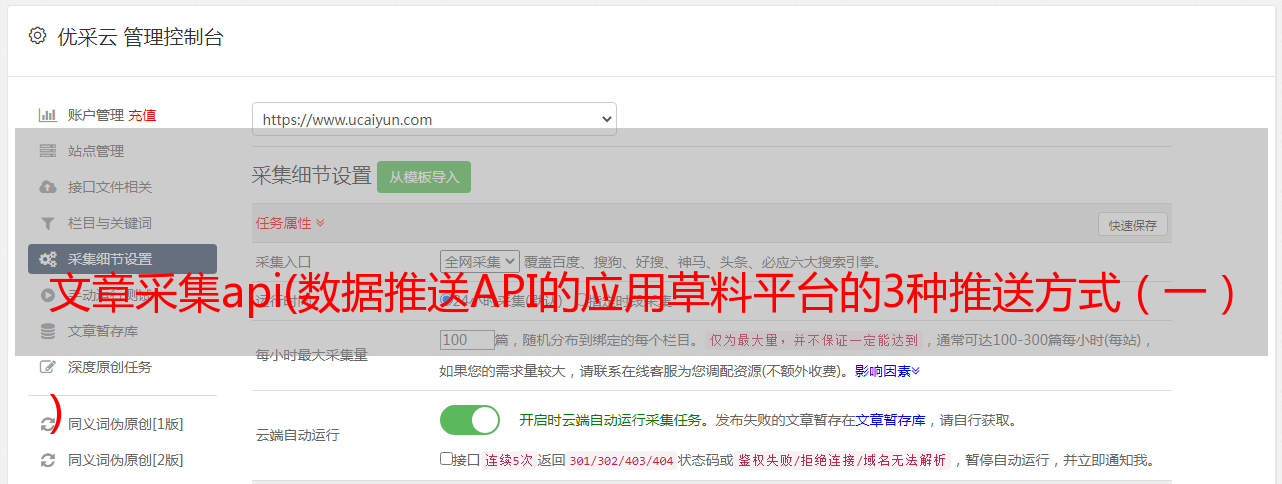
Task: Click the red 充值 recharge link
Action: [x=142, y=115]
